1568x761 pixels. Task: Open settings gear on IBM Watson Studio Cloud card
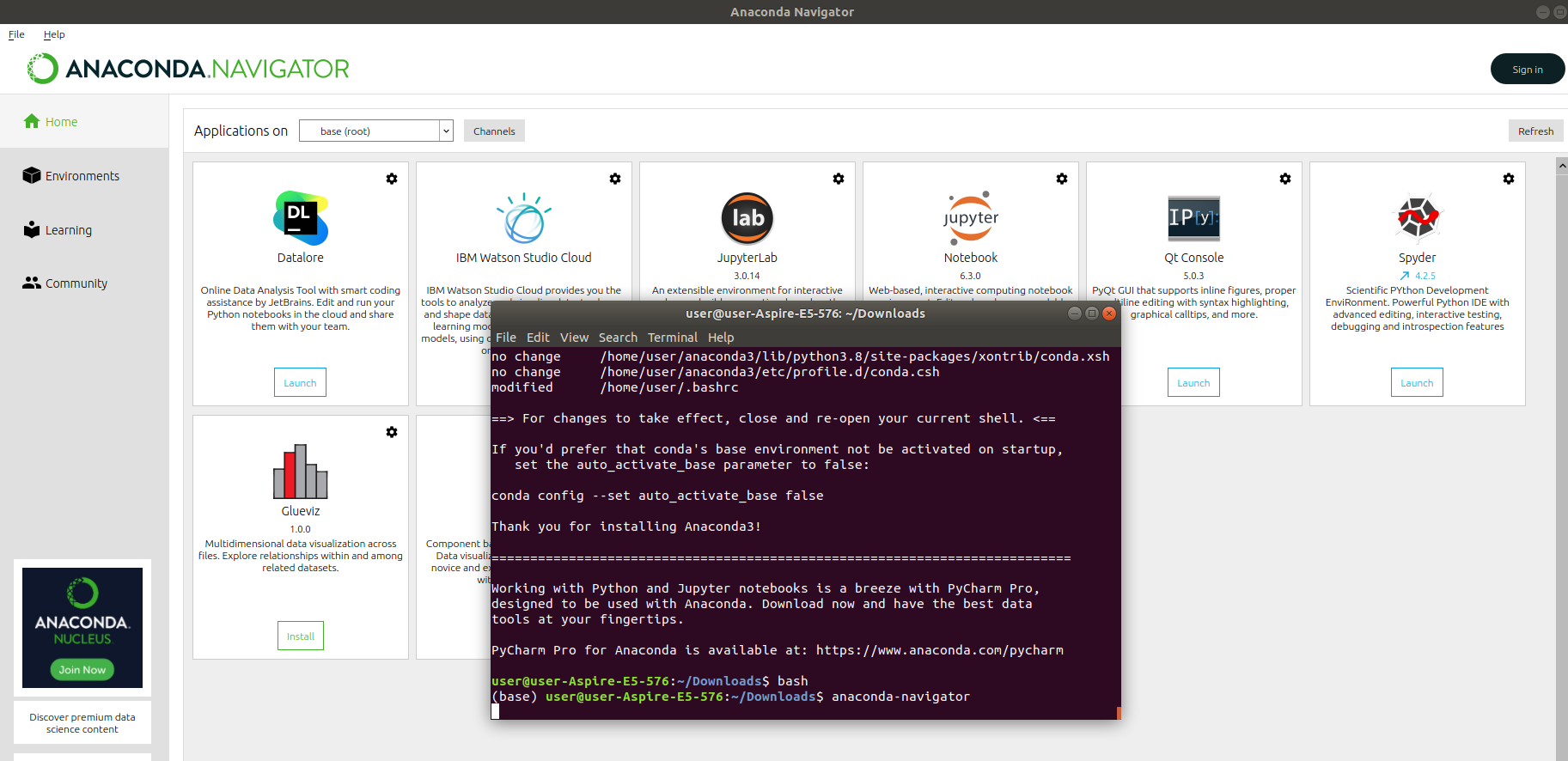pyautogui.click(x=615, y=179)
